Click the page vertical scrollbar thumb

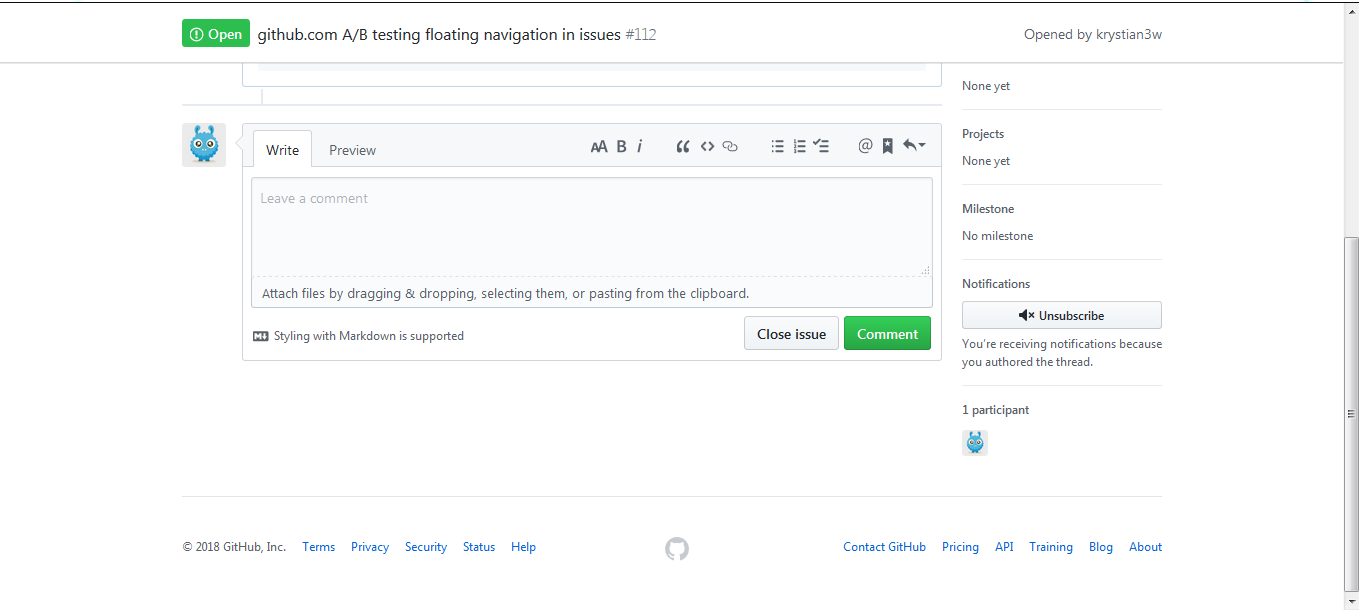(1351, 413)
